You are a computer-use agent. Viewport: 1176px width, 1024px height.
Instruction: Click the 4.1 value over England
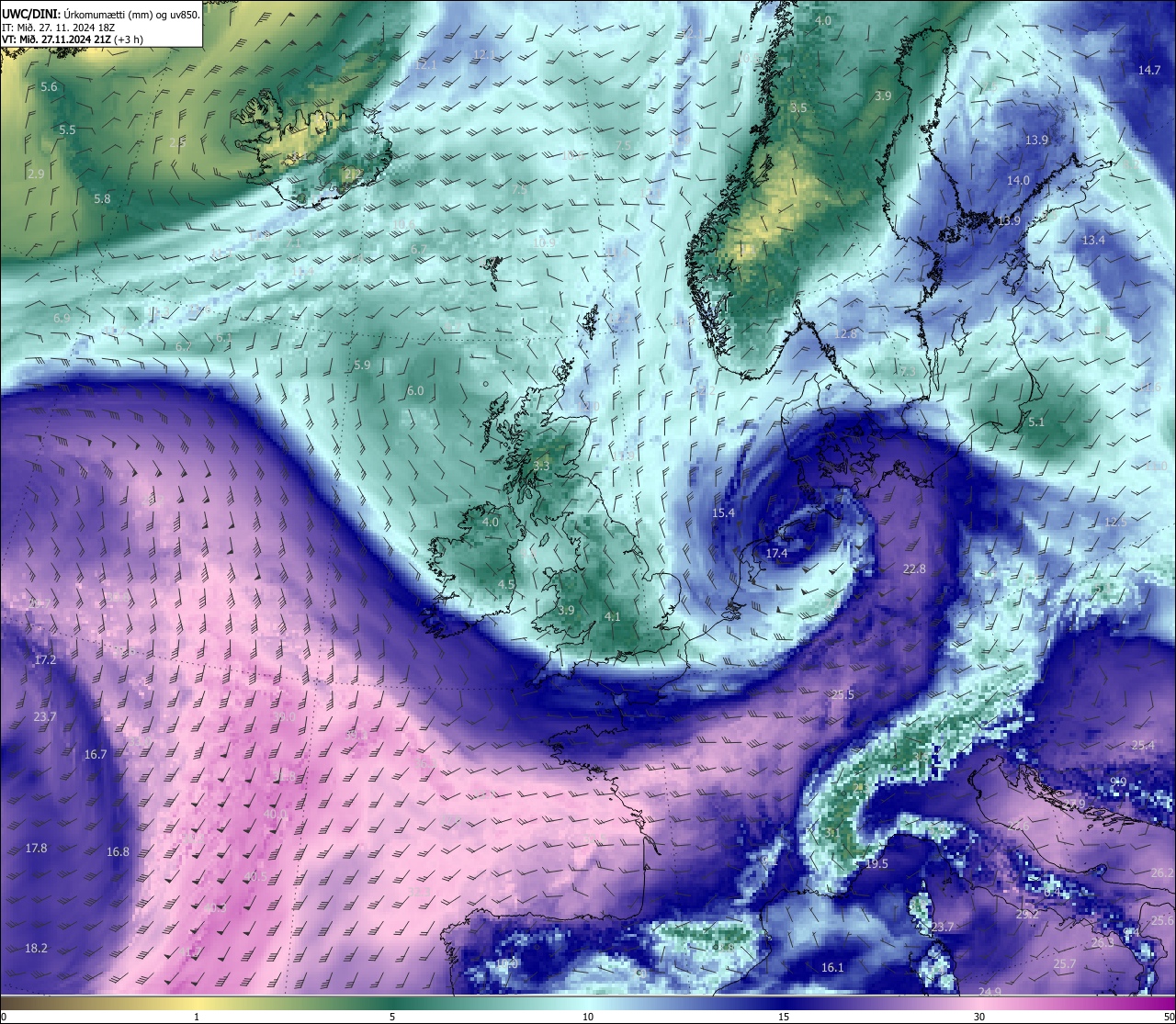tap(613, 617)
